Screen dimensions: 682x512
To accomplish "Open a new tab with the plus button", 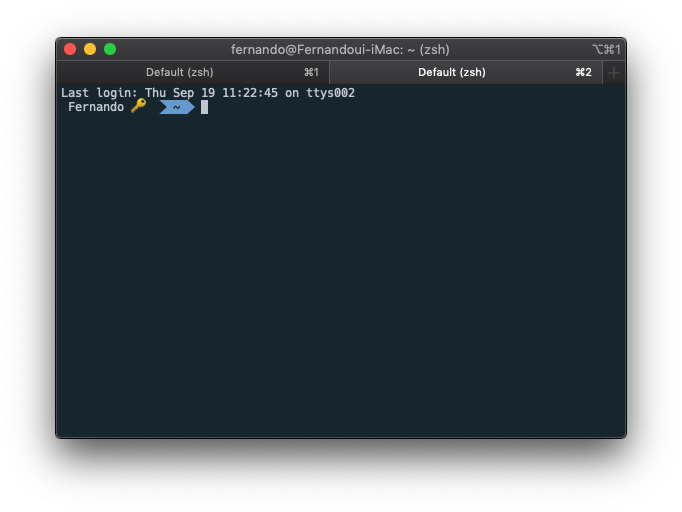I will pyautogui.click(x=614, y=72).
